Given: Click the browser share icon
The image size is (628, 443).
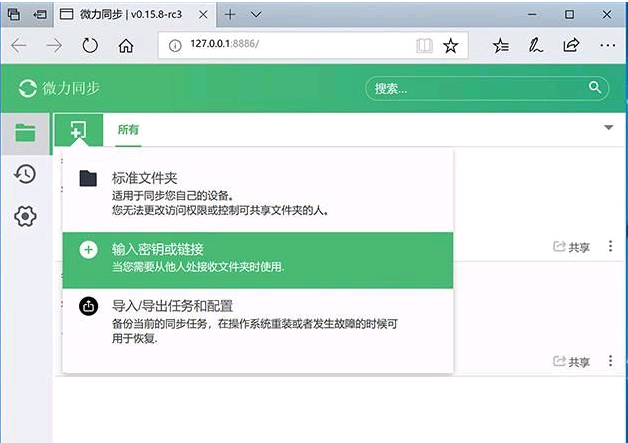Looking at the screenshot, I should tap(571, 45).
